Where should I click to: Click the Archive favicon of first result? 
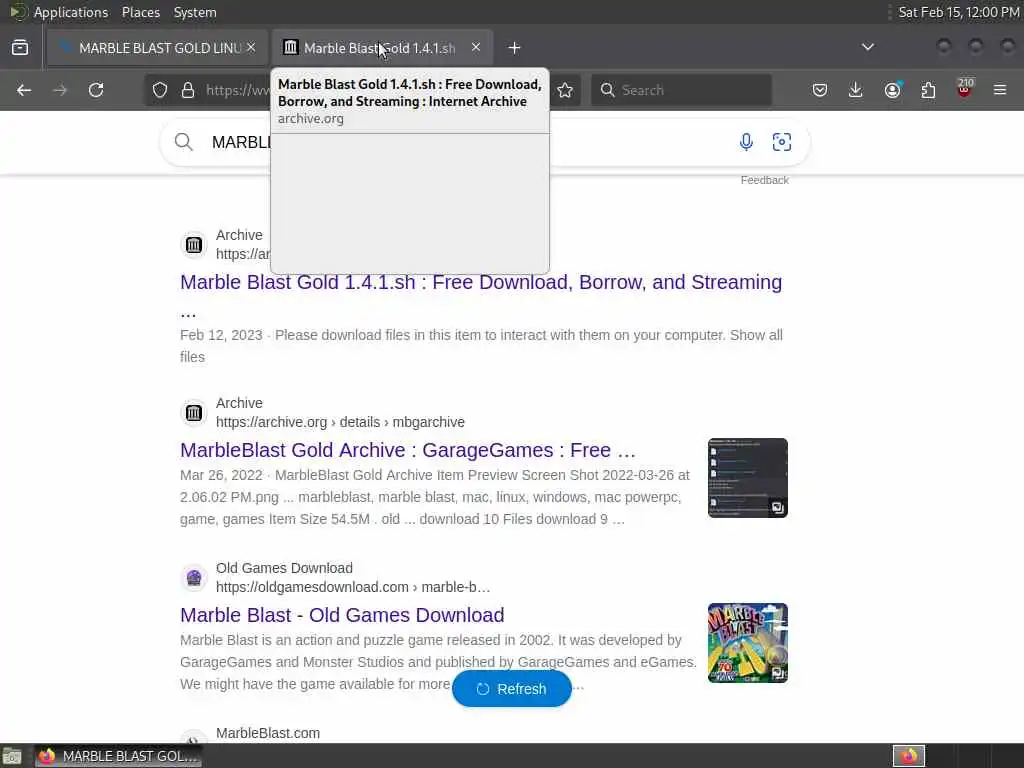point(194,245)
